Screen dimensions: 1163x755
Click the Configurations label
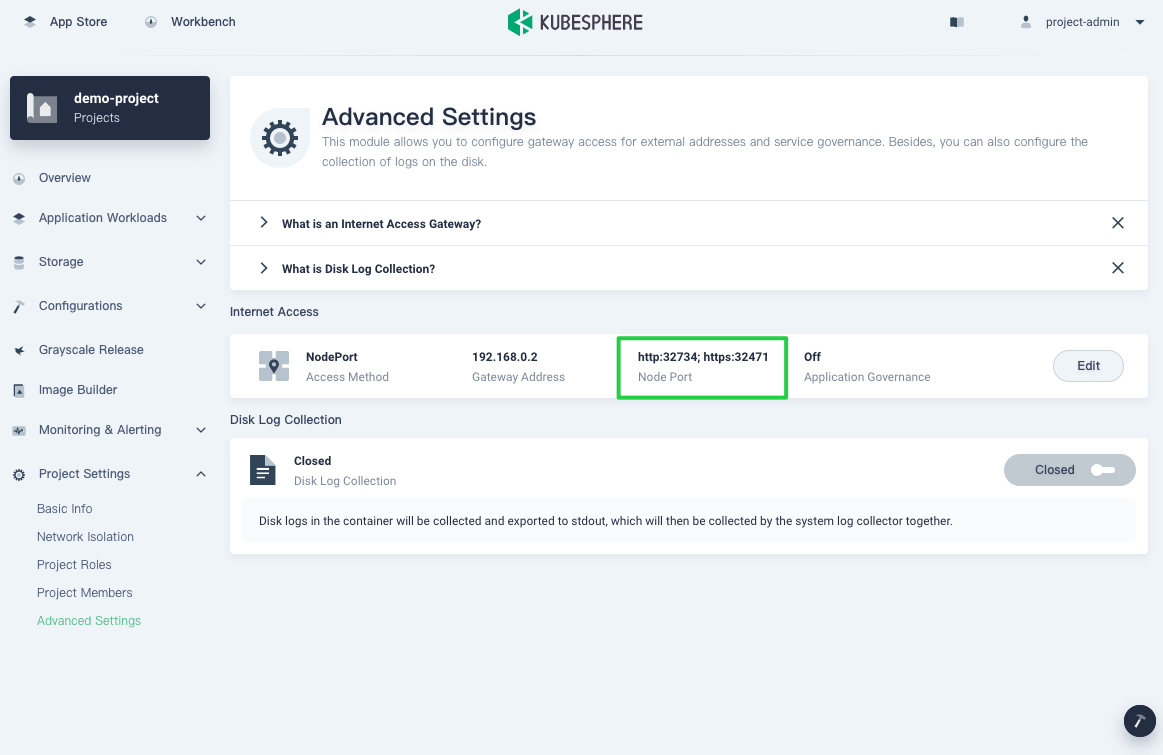coord(80,306)
